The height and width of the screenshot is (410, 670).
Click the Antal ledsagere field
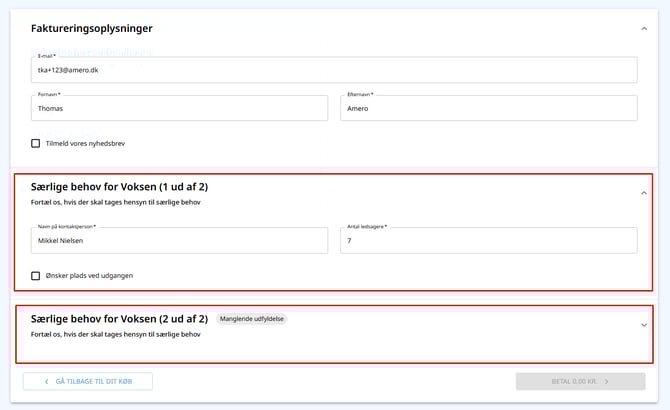(x=488, y=241)
